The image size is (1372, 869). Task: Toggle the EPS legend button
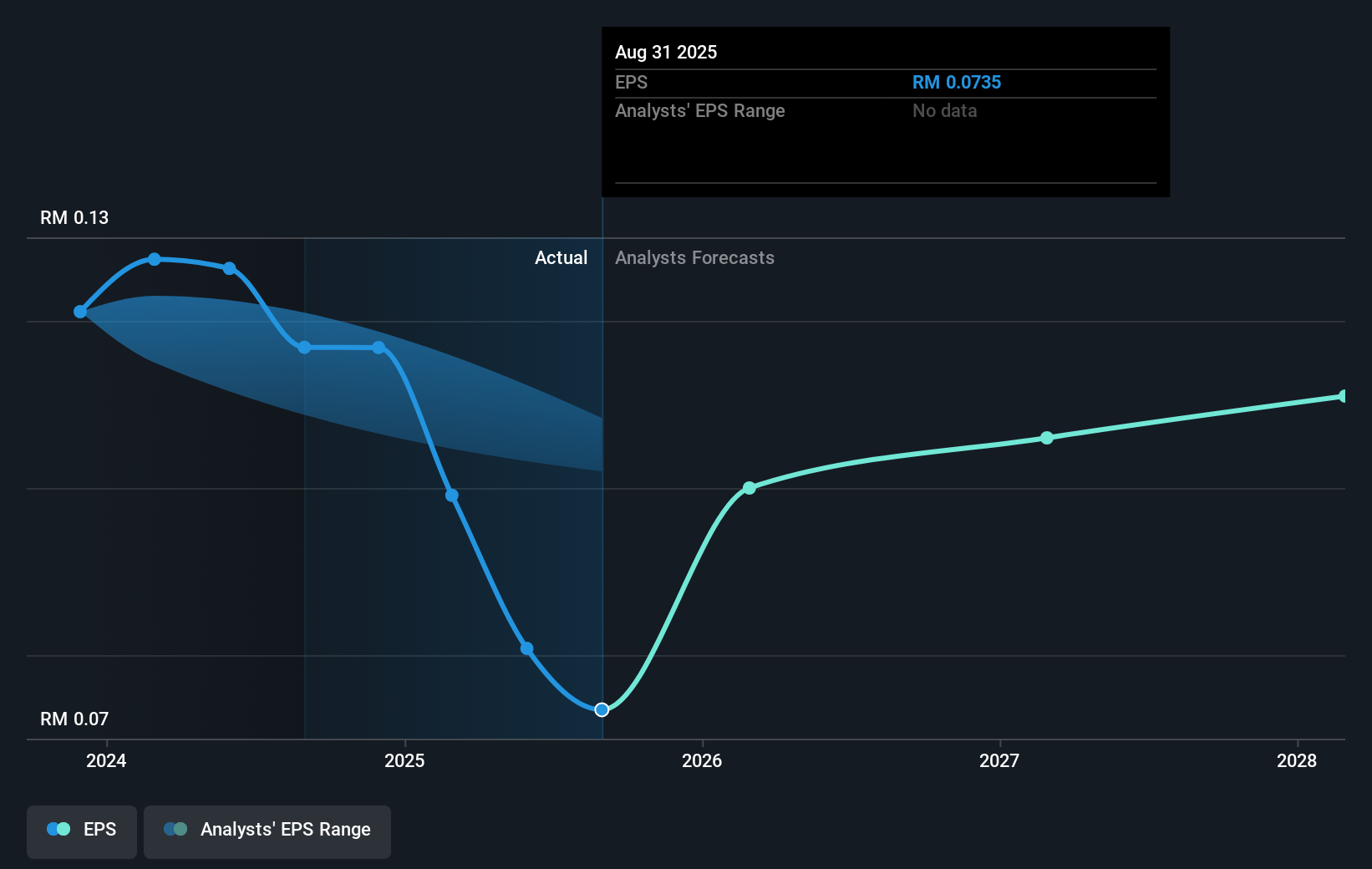82,831
